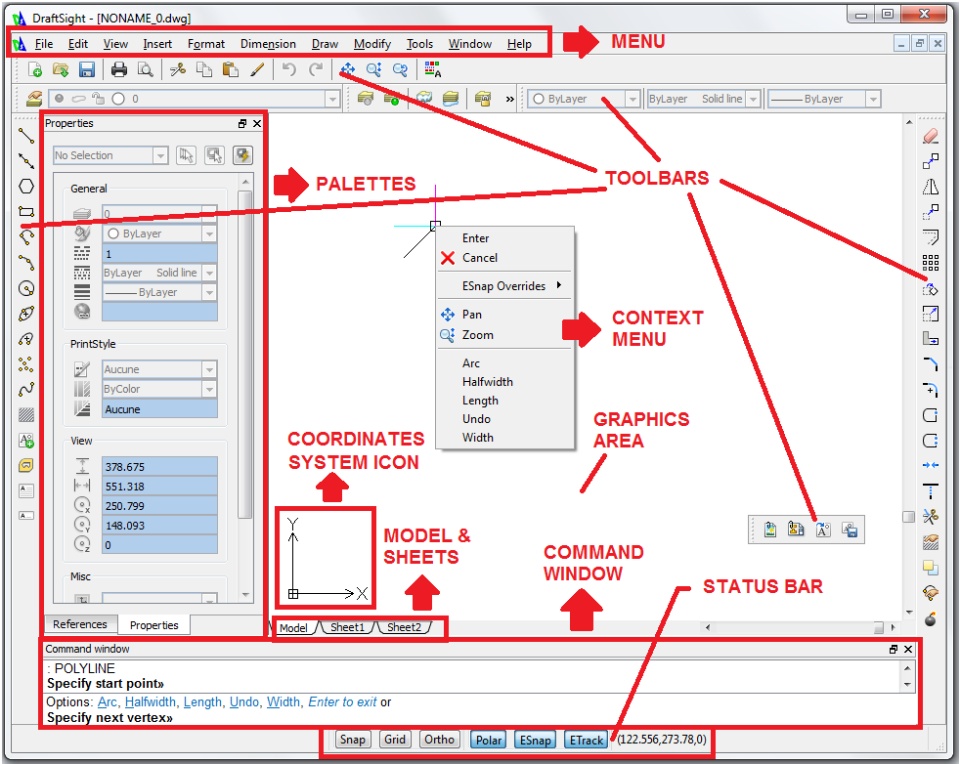Click the view height field 378.675
Viewport: 960px width, 764px height.
159,466
